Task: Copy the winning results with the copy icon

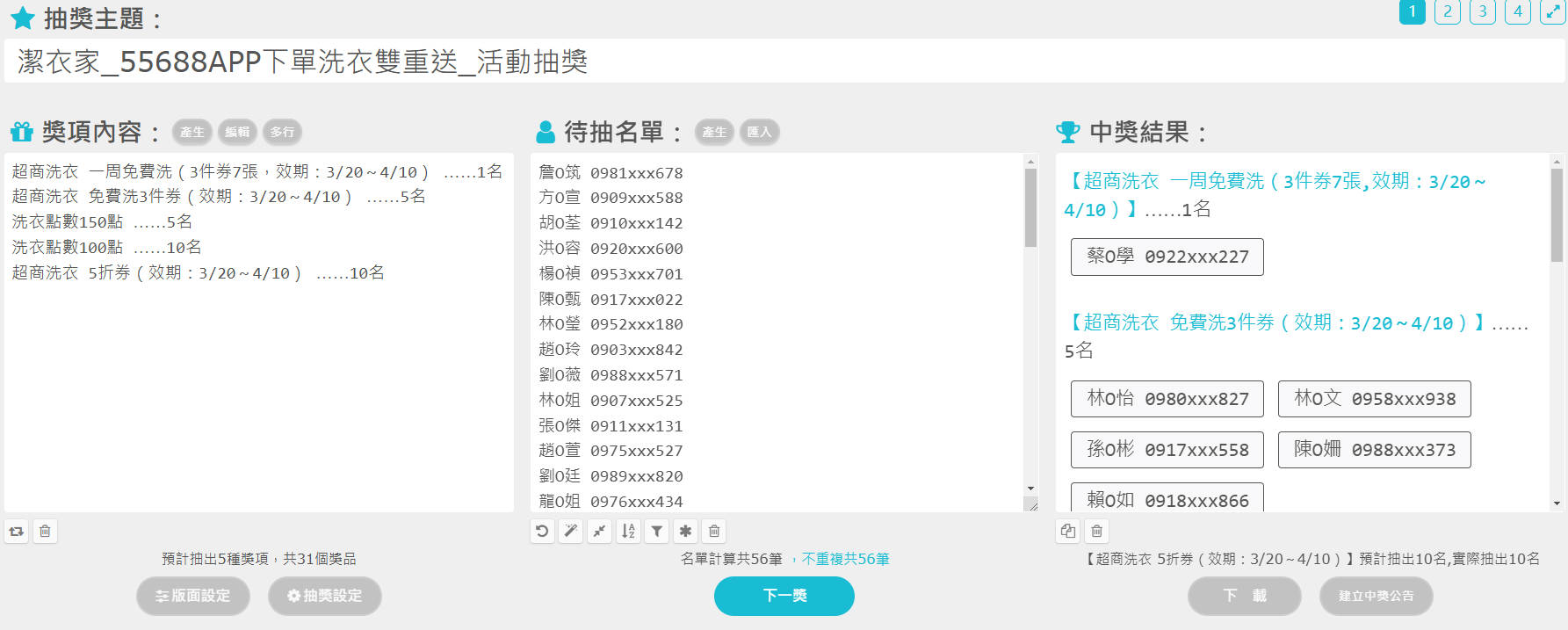Action: [x=1068, y=531]
